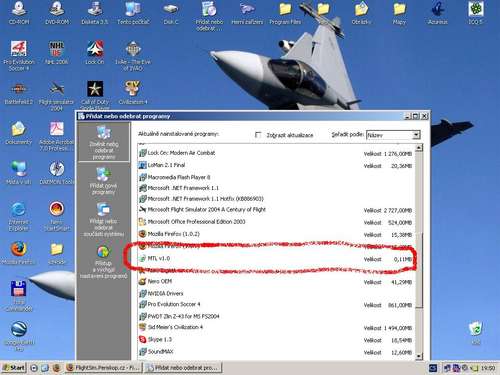Click the Mozilla Firefox desktop icon
Image resolution: width=500 pixels, height=375 pixels.
(x=18, y=253)
